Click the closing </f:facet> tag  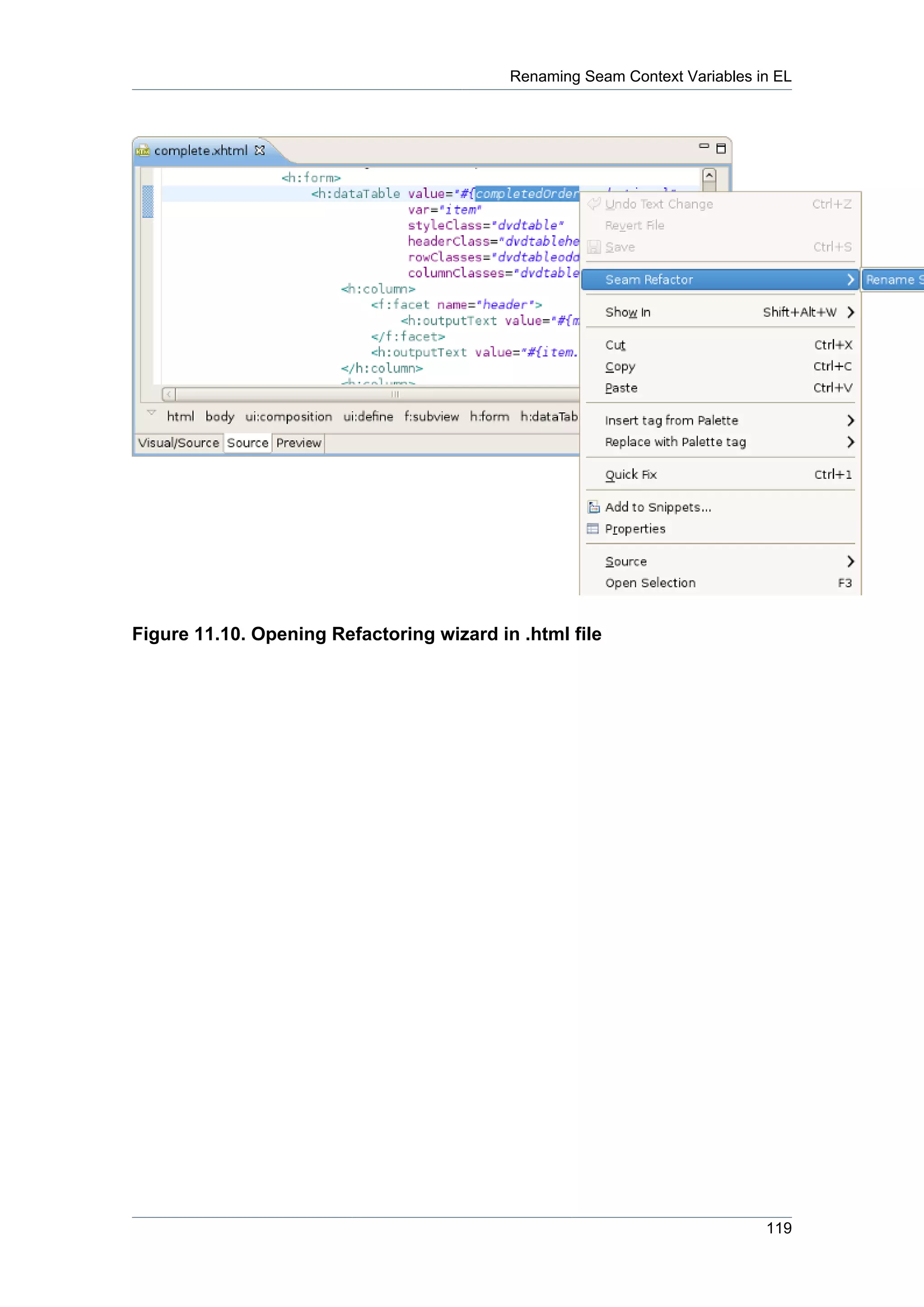coord(408,336)
